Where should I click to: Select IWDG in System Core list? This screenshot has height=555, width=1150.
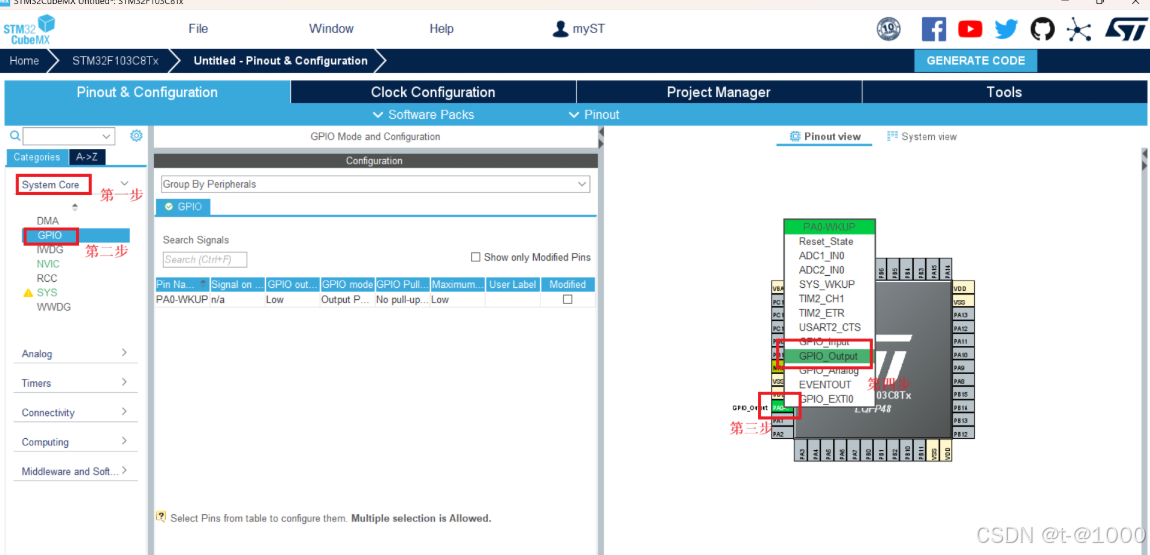(x=50, y=249)
